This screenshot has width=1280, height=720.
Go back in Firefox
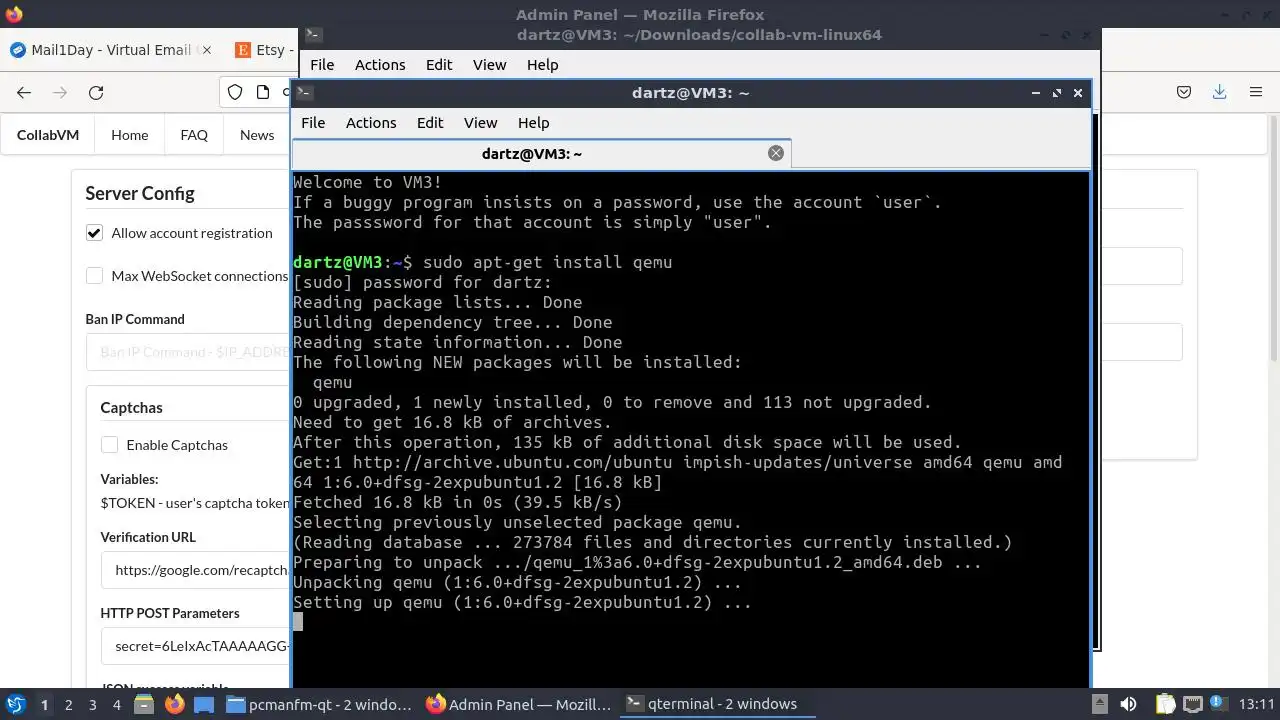point(24,92)
